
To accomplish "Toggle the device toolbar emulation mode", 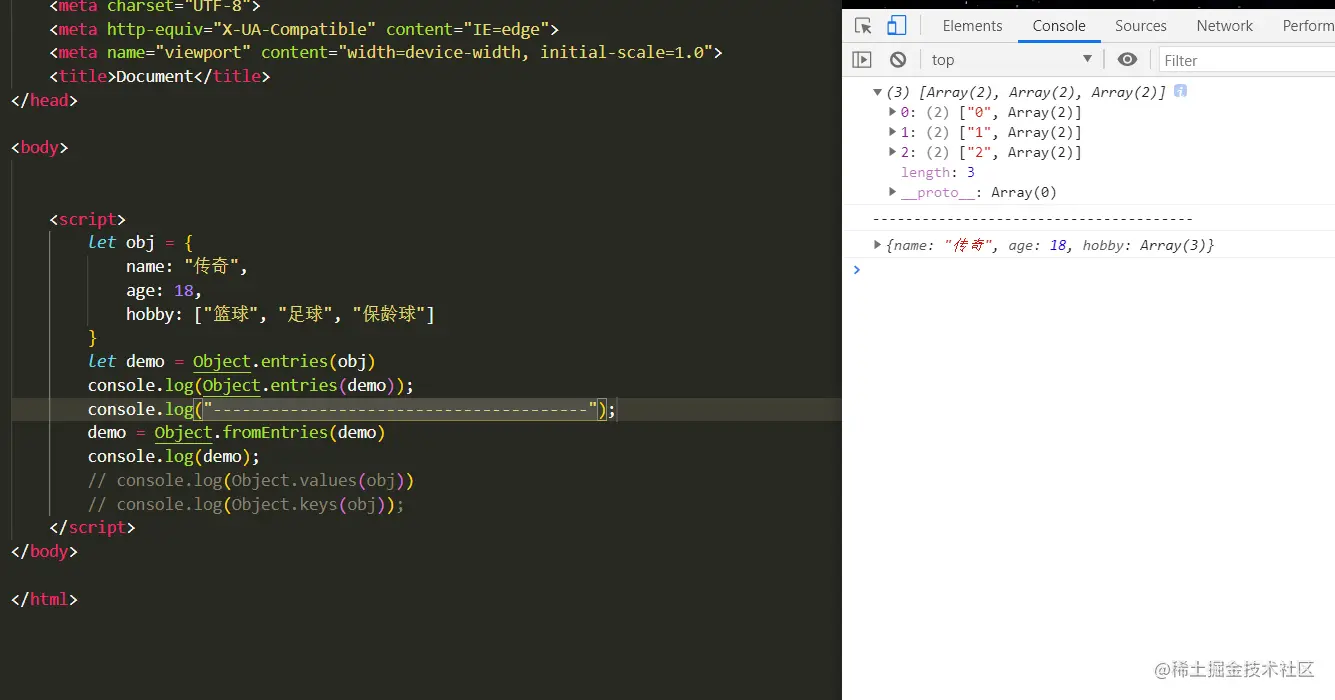I will (x=895, y=26).
